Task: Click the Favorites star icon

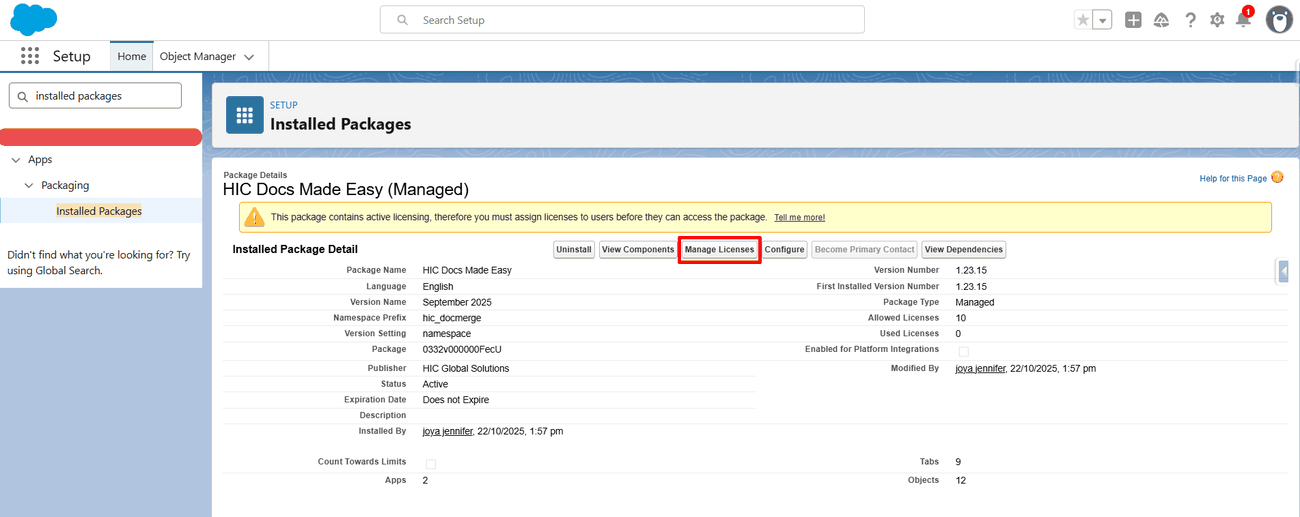Action: point(1083,20)
